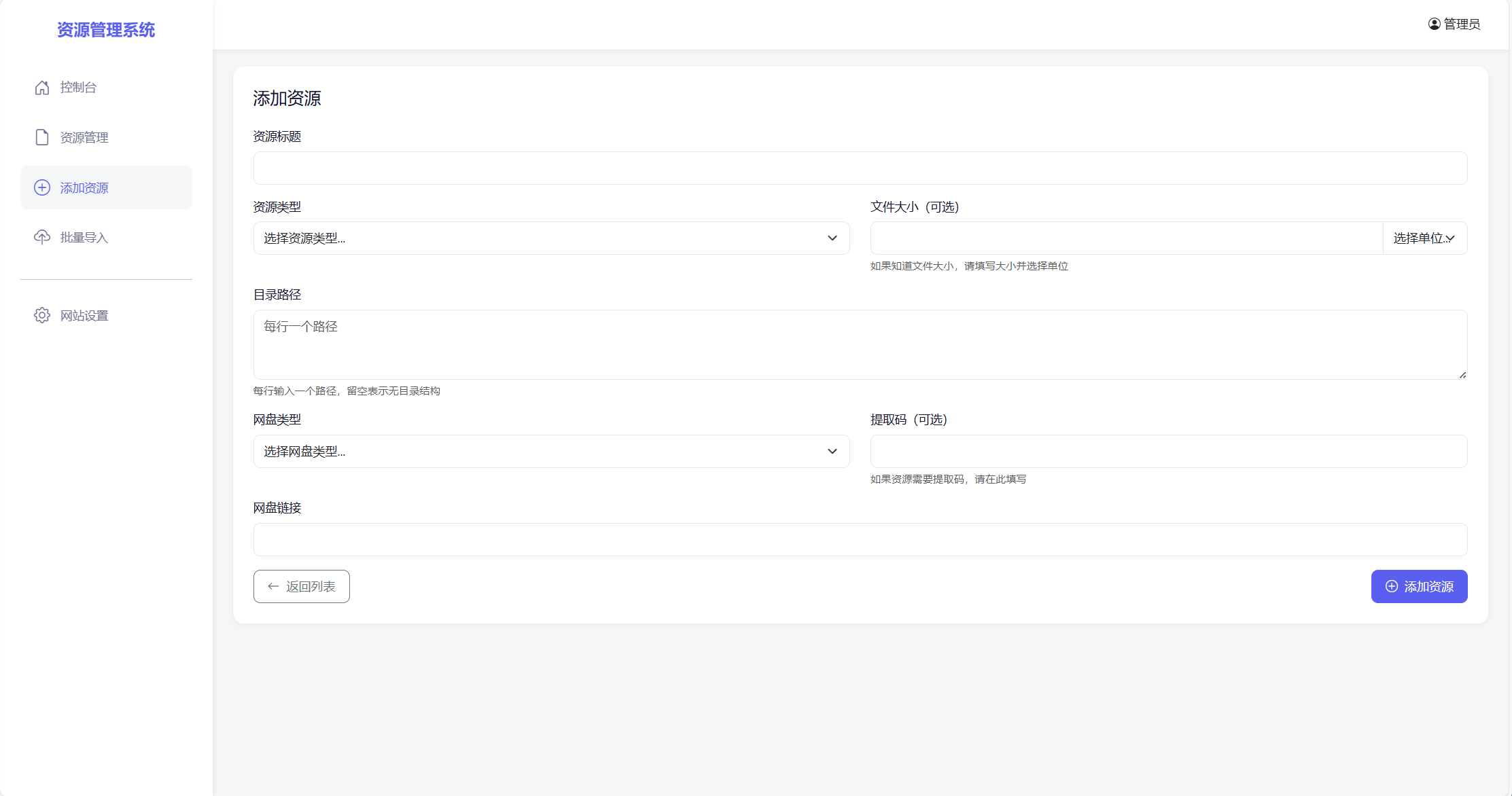
Task: Open the 网站设置 gear icon
Action: coord(41,314)
